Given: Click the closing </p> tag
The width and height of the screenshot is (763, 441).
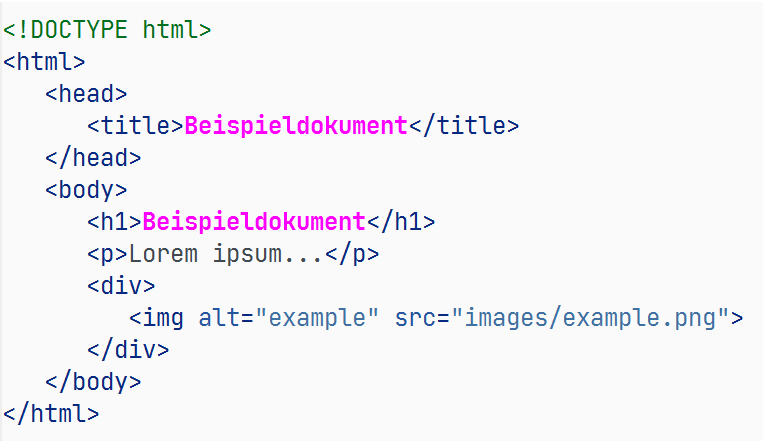Looking at the screenshot, I should click(x=352, y=254).
